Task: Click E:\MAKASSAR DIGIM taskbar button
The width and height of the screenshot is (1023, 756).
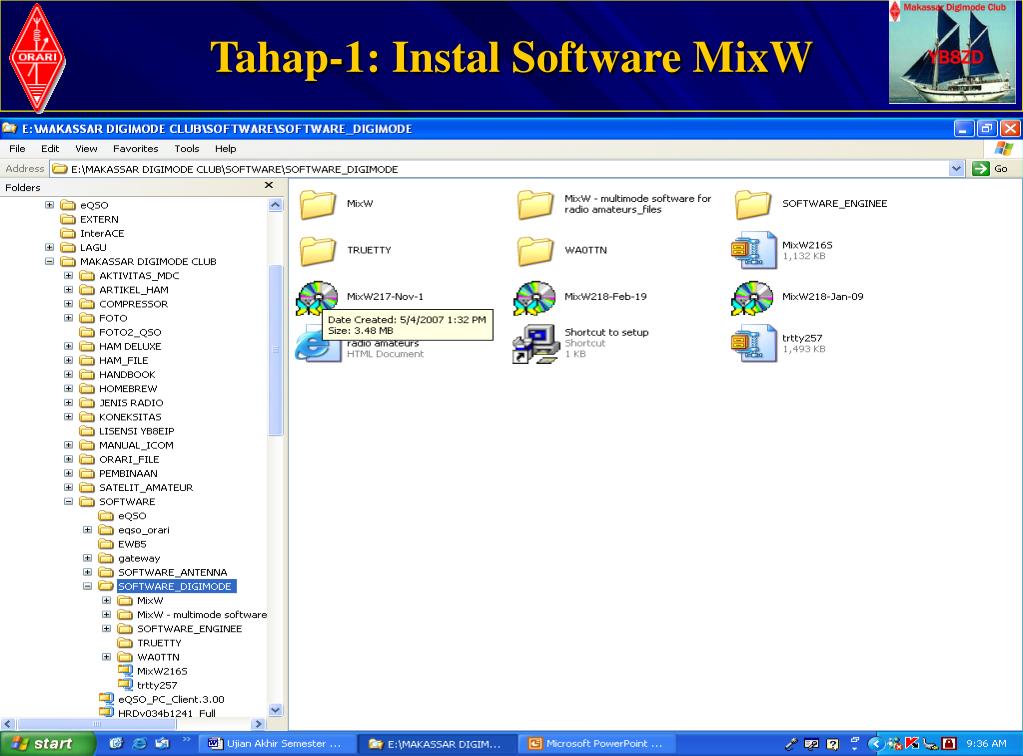Action: [436, 744]
